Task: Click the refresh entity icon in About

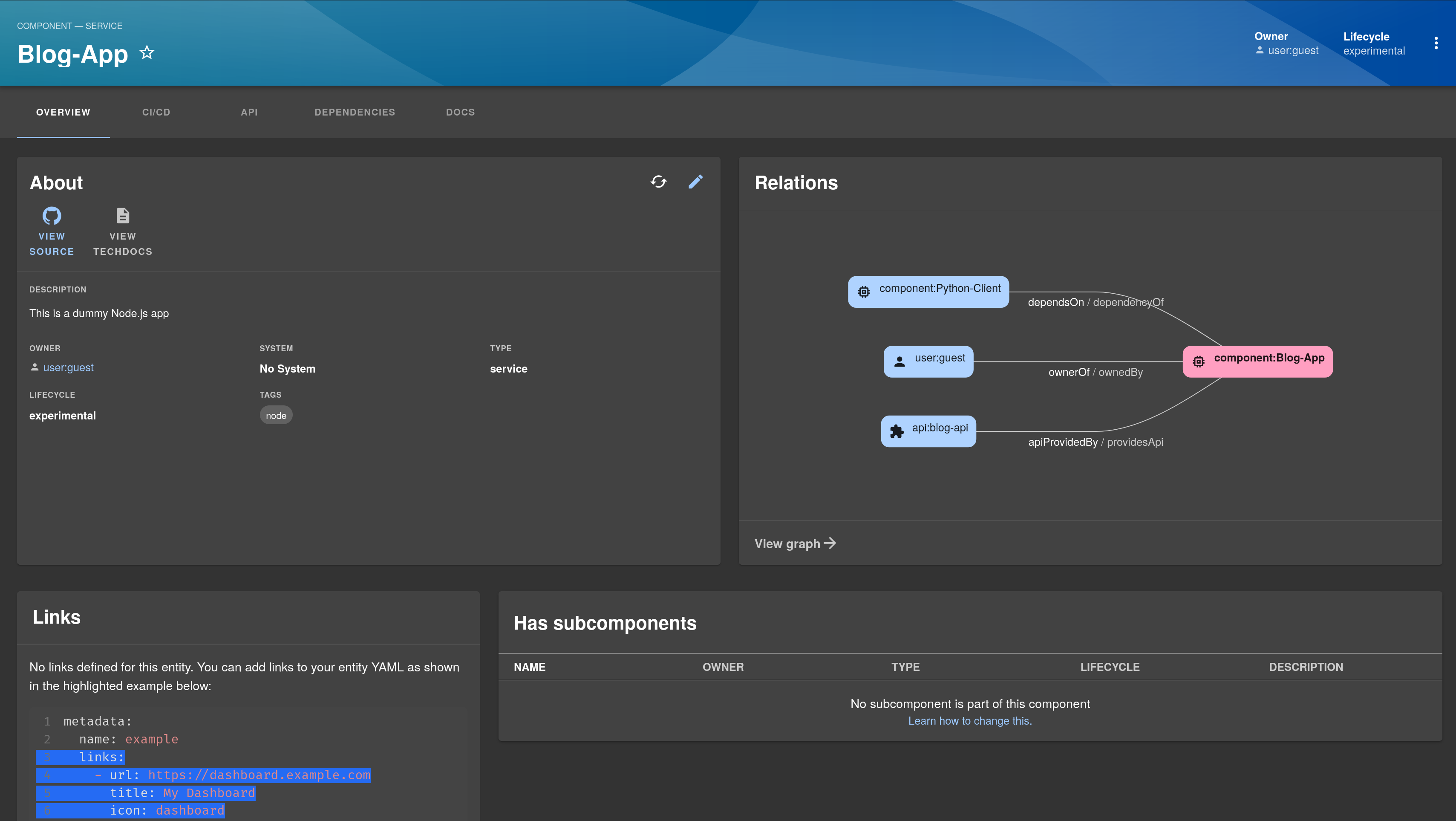Action: point(658,182)
